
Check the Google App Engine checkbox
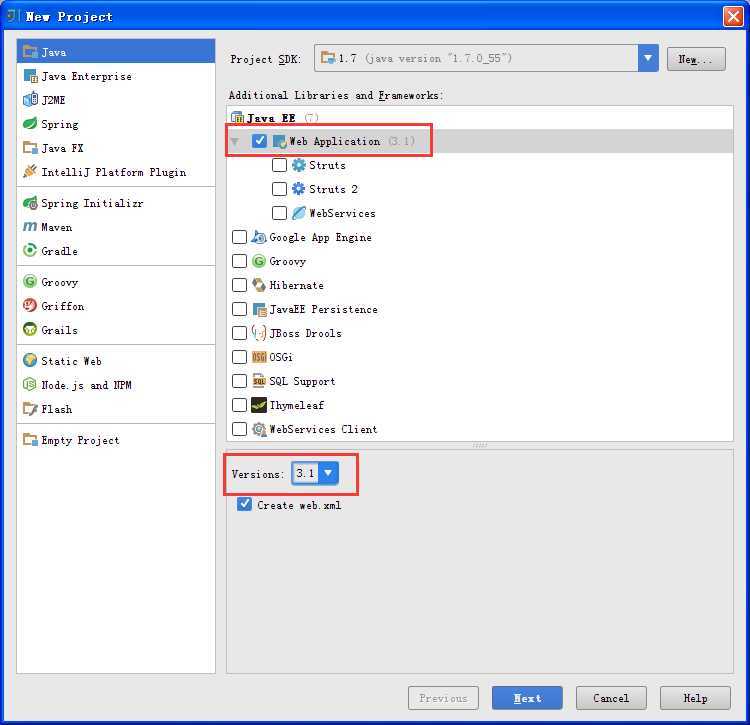239,237
